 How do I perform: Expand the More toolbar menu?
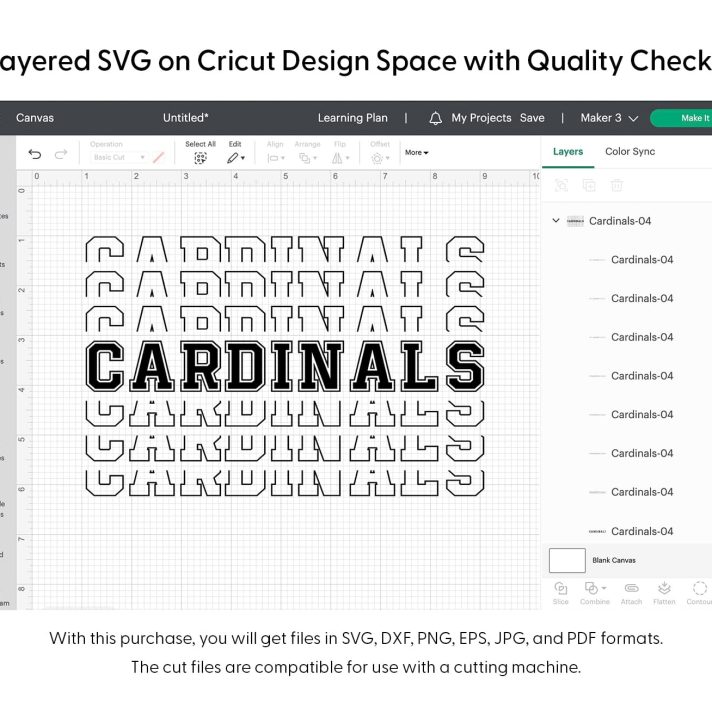pyautogui.click(x=416, y=153)
